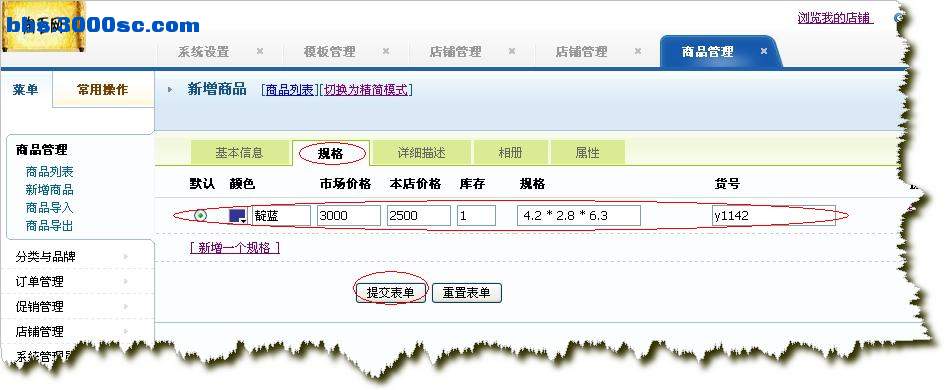Select the 商品管理 top tab
945x390 pixels.
pos(707,52)
